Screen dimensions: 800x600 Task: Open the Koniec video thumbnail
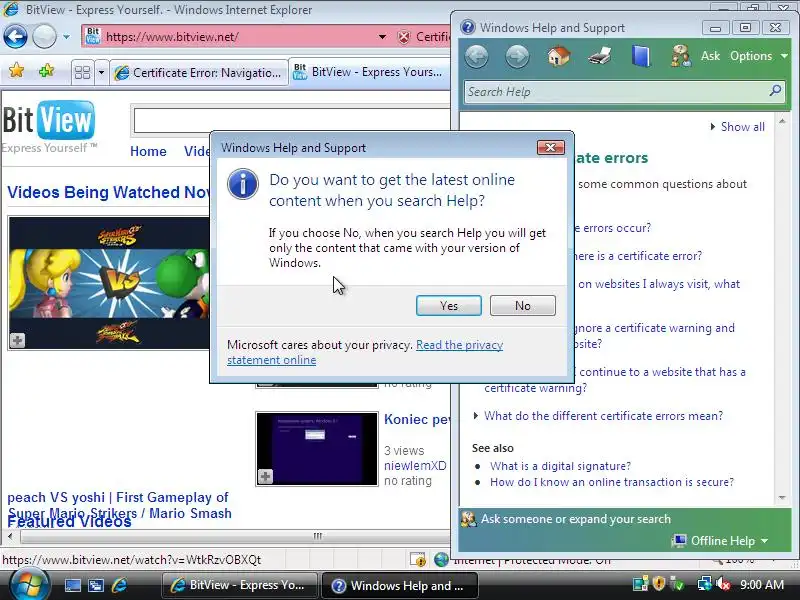317,449
